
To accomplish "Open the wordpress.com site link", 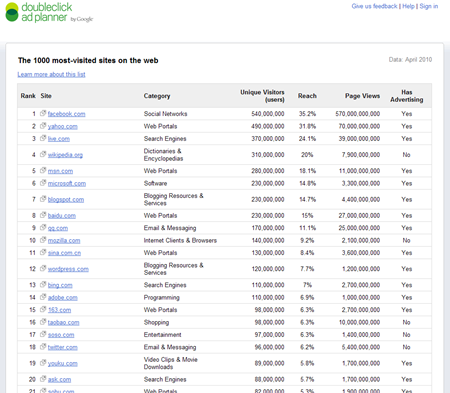I will pos(68,269).
